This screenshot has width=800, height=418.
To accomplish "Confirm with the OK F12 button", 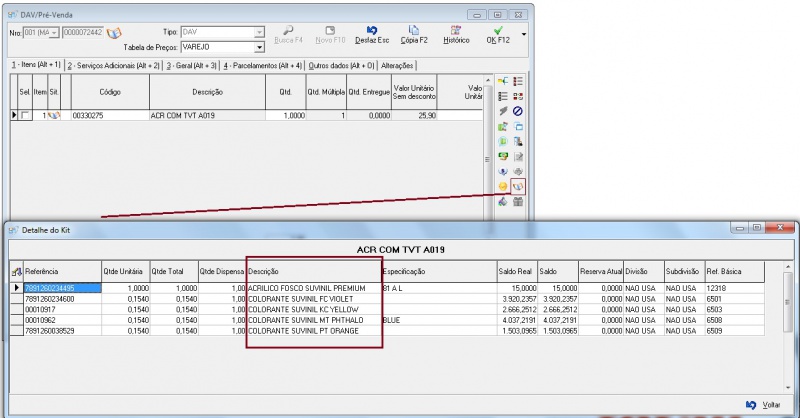I will [497, 35].
